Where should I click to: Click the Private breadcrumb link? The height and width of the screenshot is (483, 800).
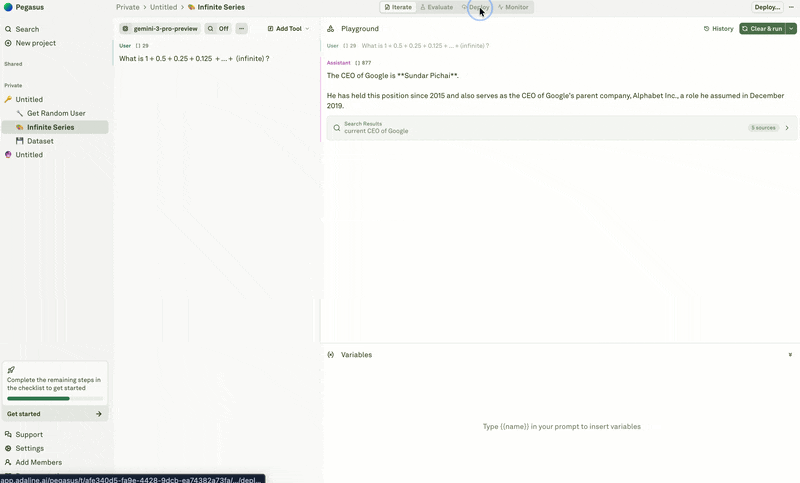pyautogui.click(x=128, y=7)
